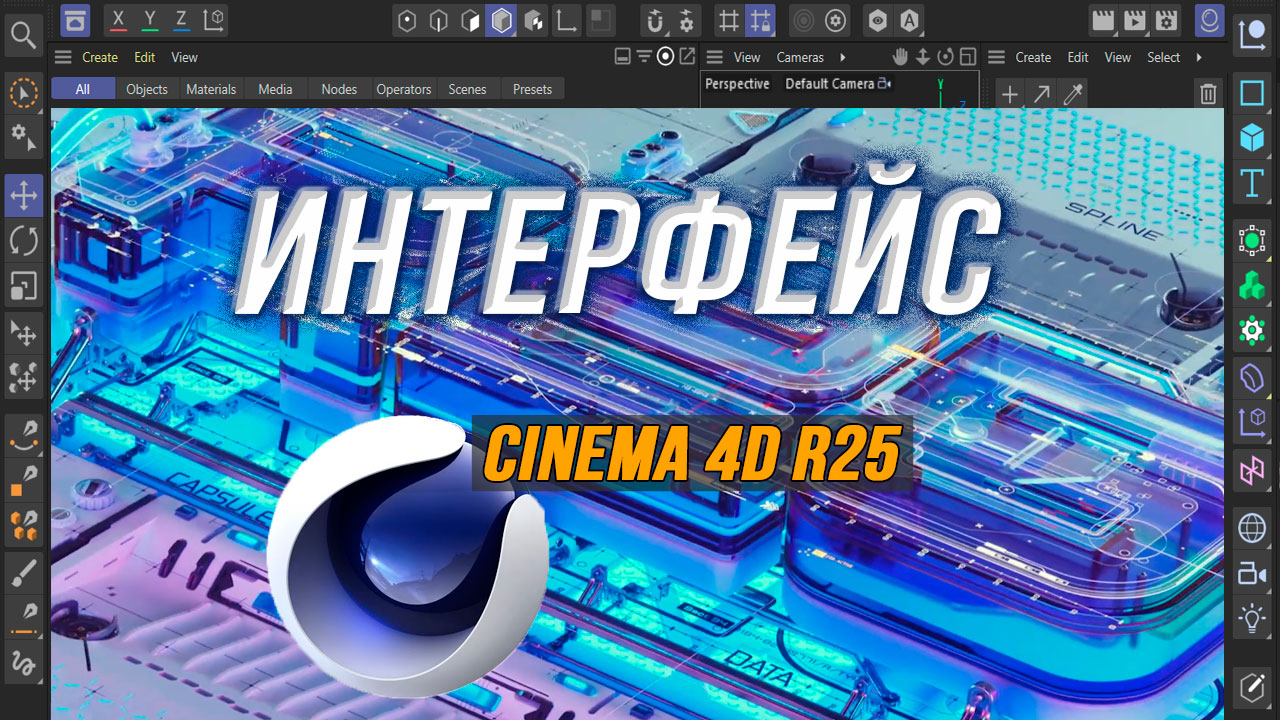The width and height of the screenshot is (1280, 720).
Task: Expand more viewport menus arrow after Cameras
Action: [x=842, y=57]
